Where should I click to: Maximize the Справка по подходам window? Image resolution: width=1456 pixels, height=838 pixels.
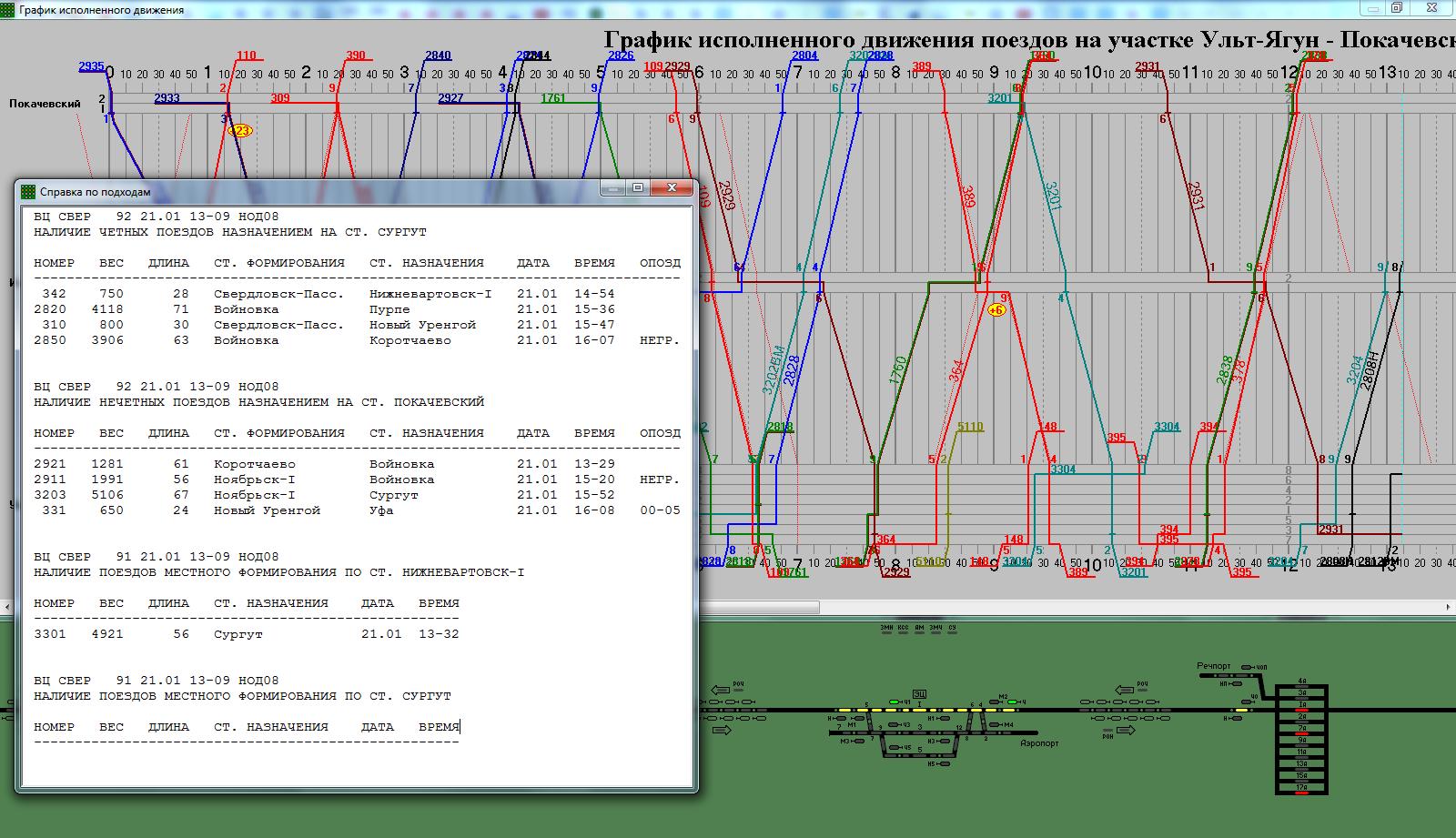pos(638,187)
